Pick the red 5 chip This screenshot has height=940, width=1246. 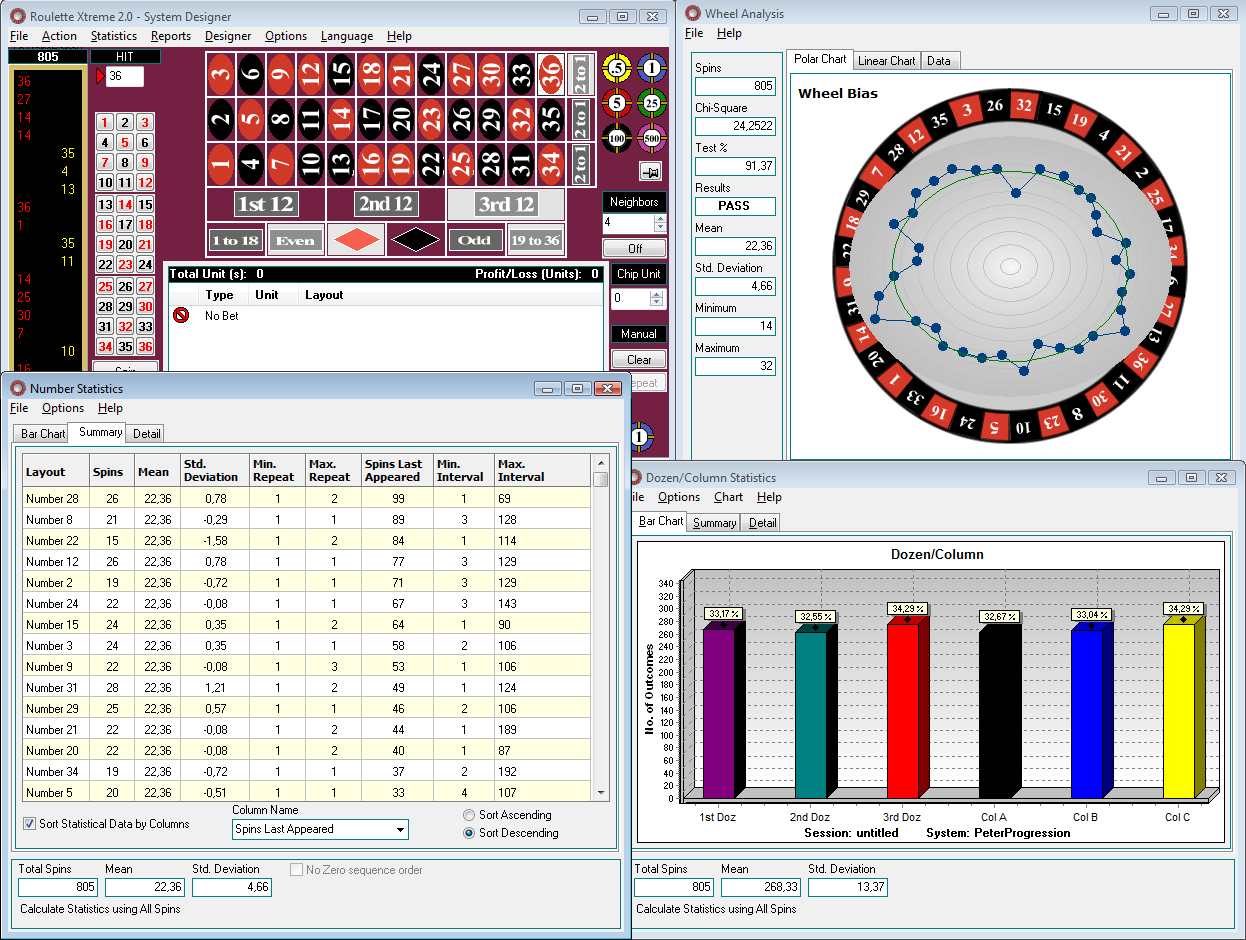[x=616, y=101]
